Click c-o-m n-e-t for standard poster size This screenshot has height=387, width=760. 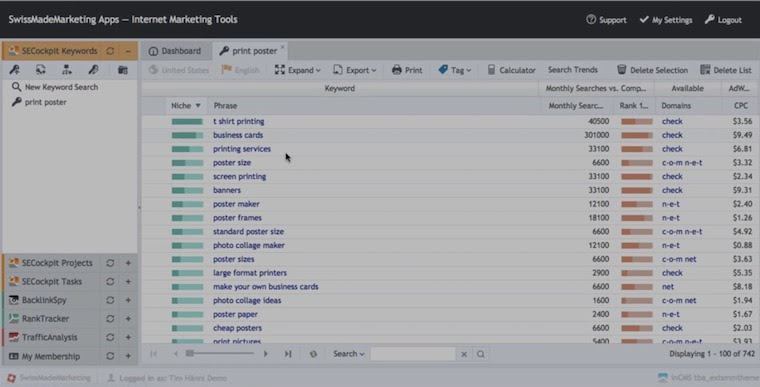tap(682, 232)
